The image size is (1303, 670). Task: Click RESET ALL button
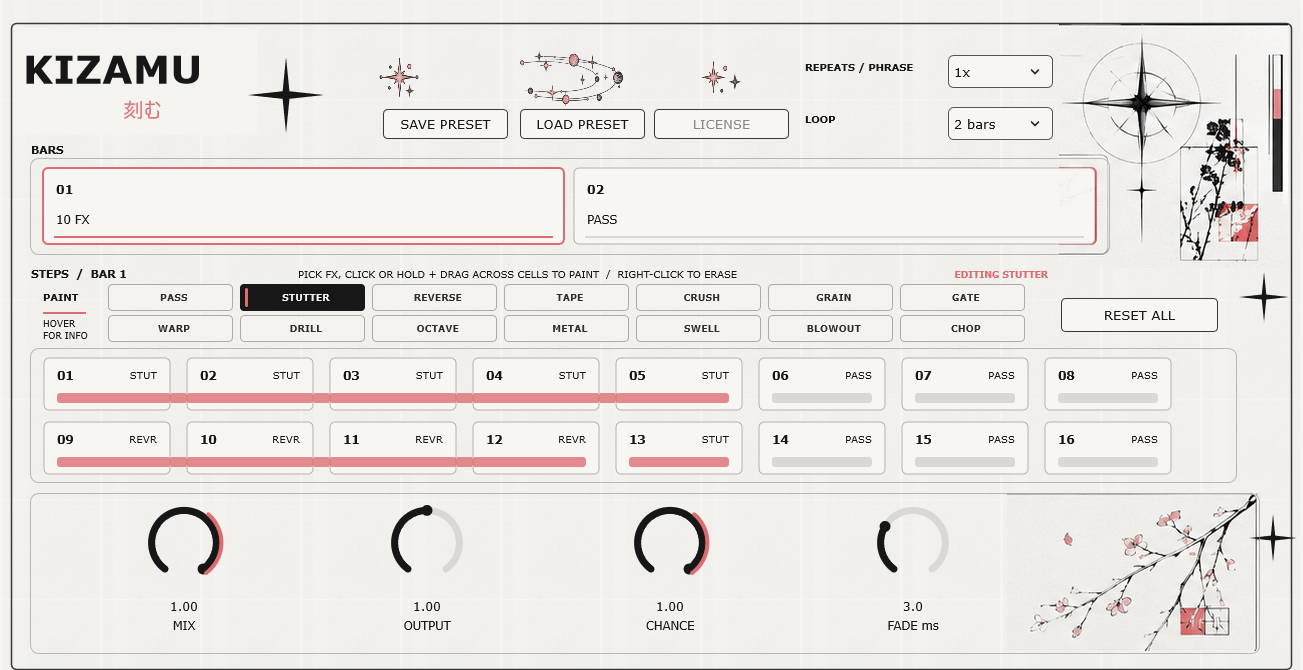[x=1139, y=315]
